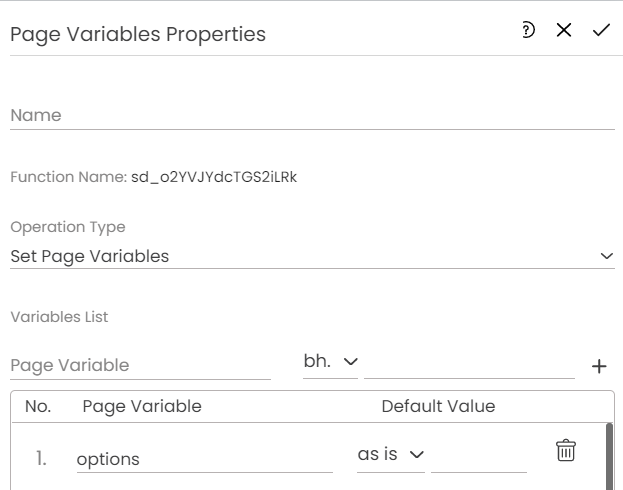Click the "Variables List" section label

click(59, 317)
